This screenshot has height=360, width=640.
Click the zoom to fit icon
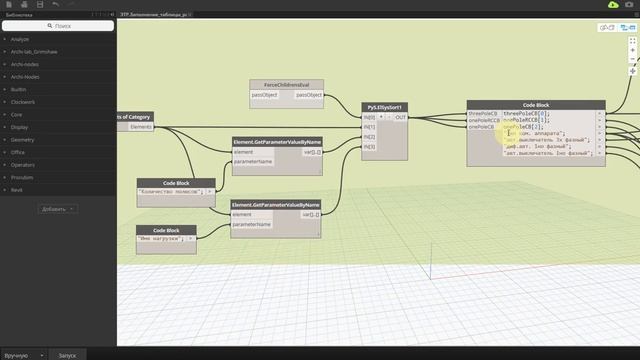pyautogui.click(x=633, y=41)
